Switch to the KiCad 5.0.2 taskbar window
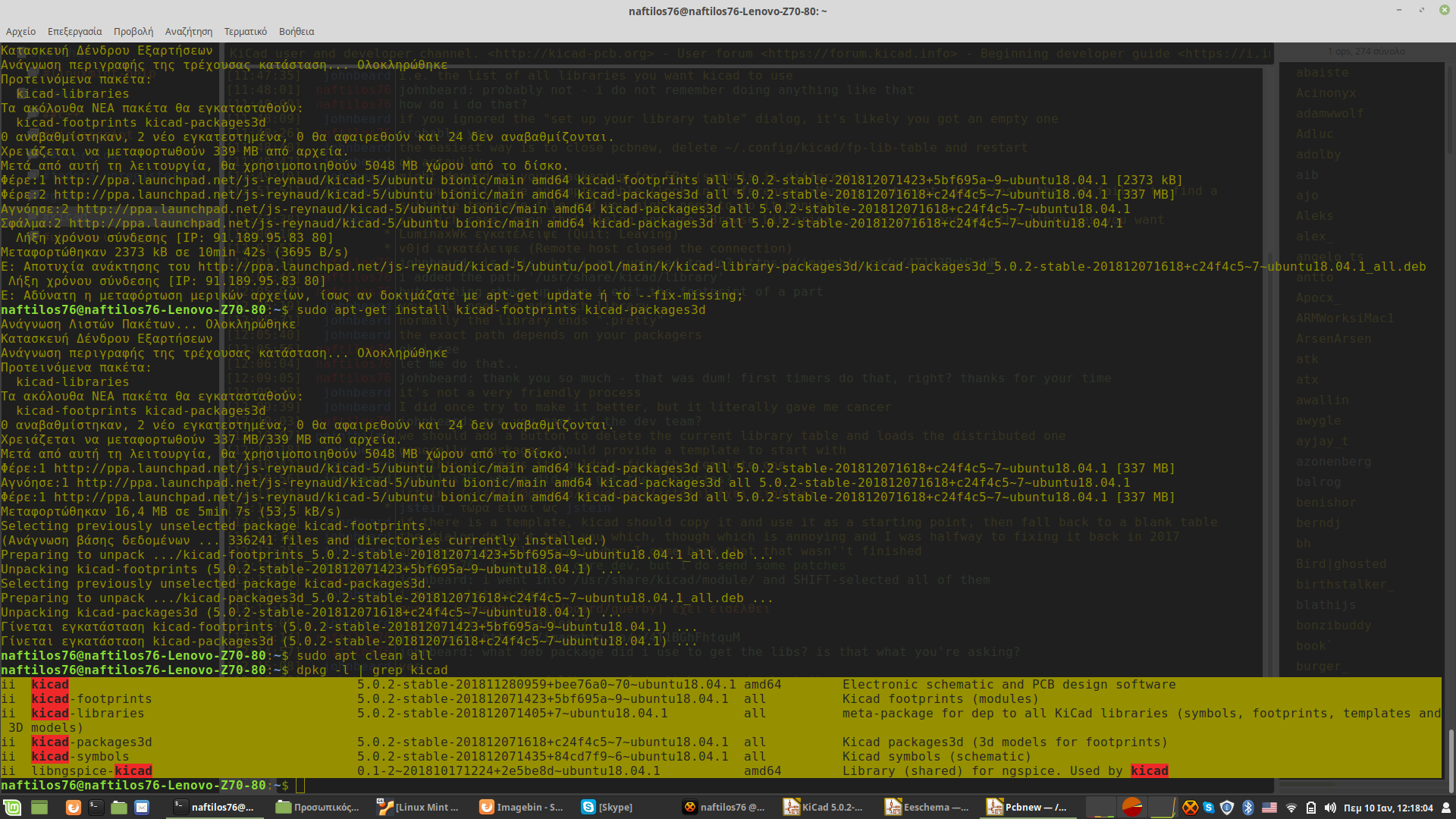The image size is (1456, 819). pos(827,808)
